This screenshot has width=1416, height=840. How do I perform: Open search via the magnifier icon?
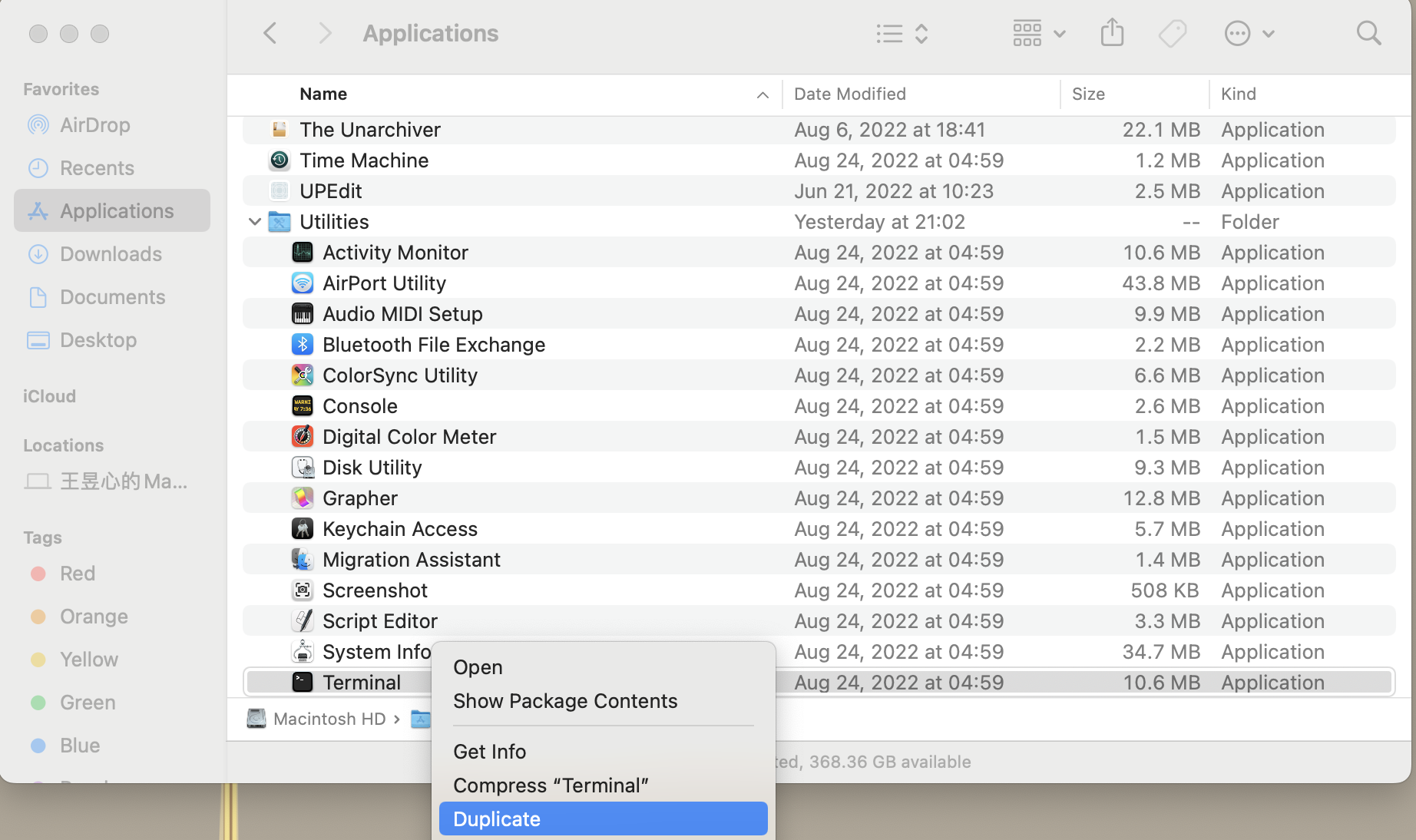1368,33
